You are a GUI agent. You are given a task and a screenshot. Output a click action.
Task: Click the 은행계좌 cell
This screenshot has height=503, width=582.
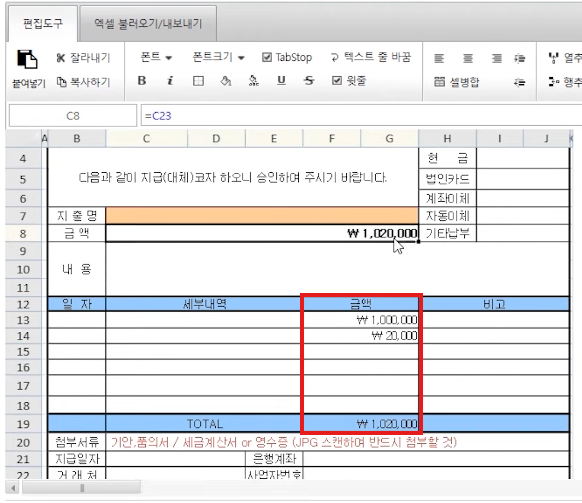(274, 459)
